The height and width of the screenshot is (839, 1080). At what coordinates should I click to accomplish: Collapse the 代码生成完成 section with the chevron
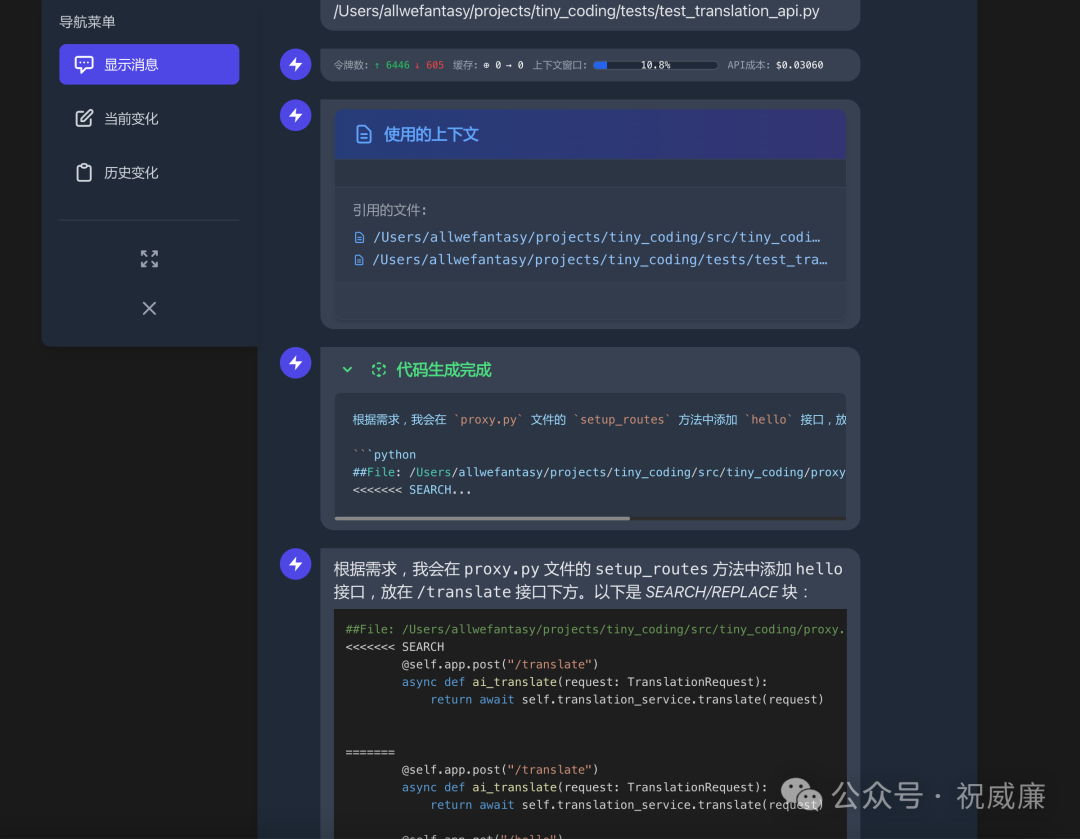(347, 370)
